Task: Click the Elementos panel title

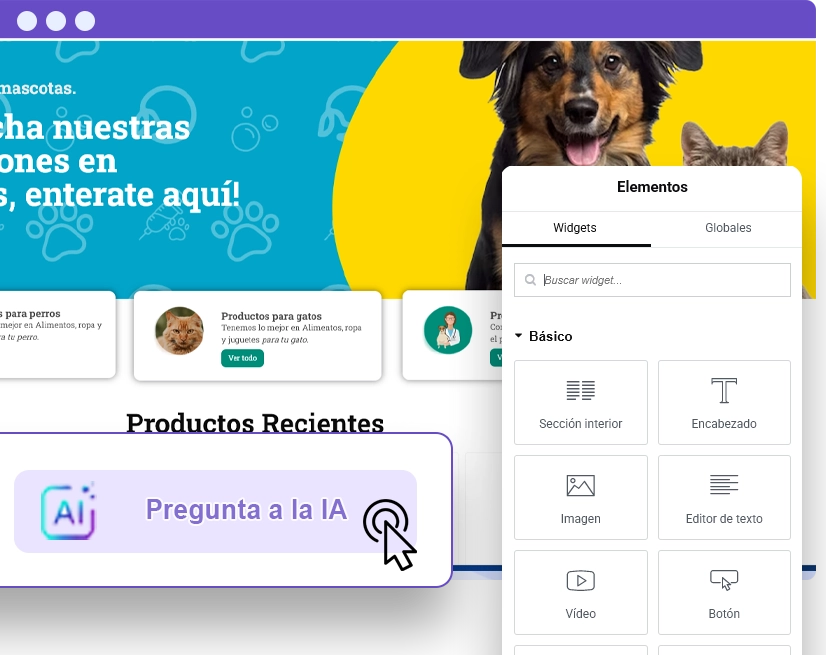Action: click(x=652, y=187)
